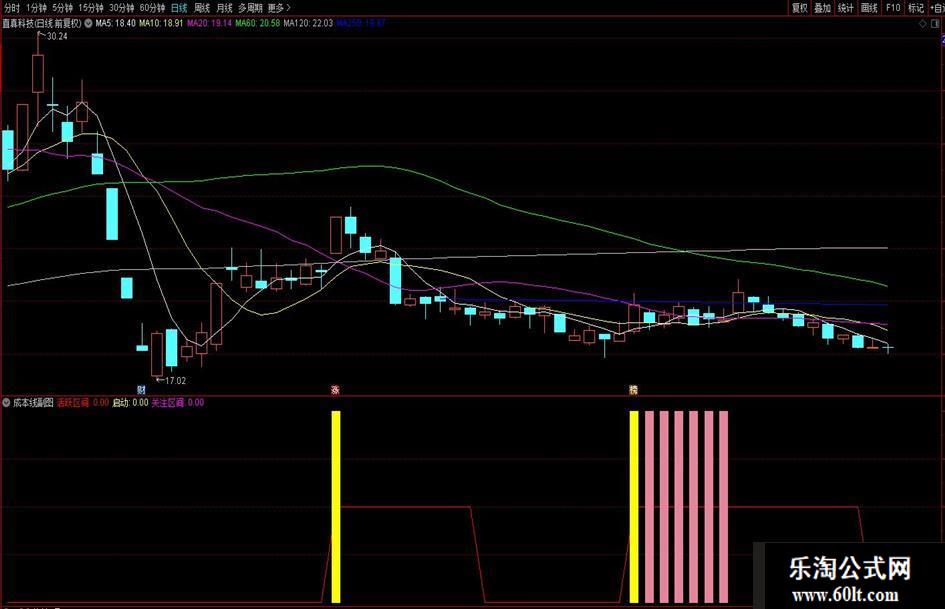Viewport: 945px width, 609px height.
Task: Click the second yellow signal bar
Action: point(634,507)
